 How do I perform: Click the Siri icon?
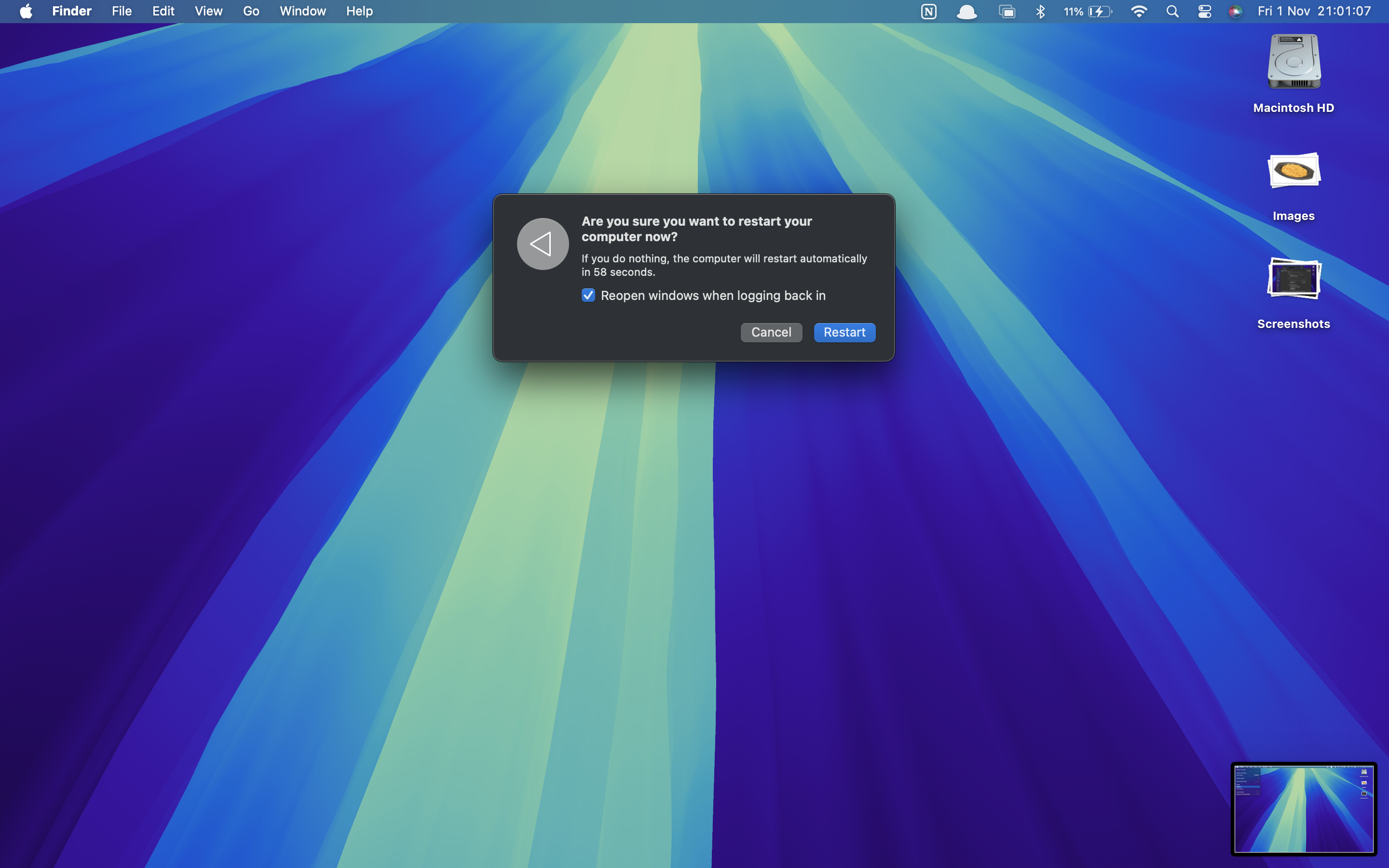pyautogui.click(x=1235, y=12)
